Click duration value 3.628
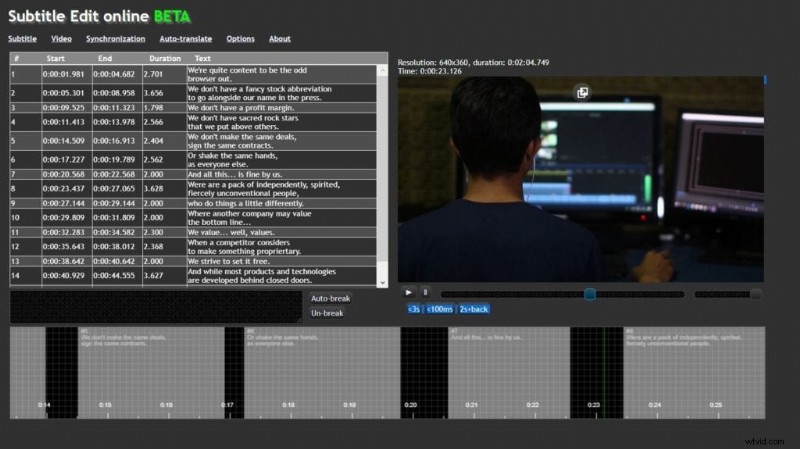 click(154, 189)
